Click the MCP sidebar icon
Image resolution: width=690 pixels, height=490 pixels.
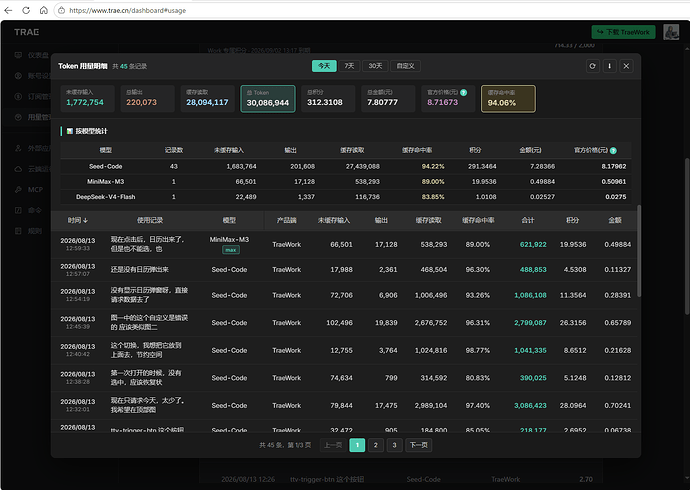point(18,190)
